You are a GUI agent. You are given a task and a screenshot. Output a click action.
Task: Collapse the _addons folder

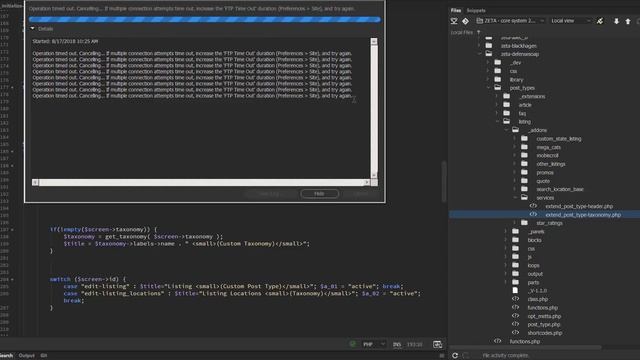tap(507, 130)
